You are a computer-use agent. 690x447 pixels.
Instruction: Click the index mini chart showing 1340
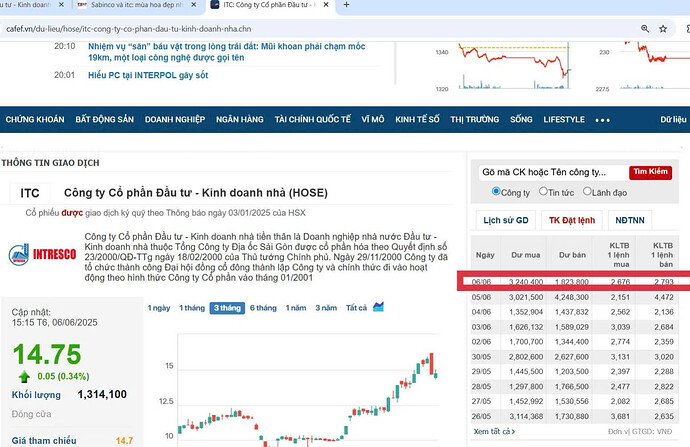[504, 66]
